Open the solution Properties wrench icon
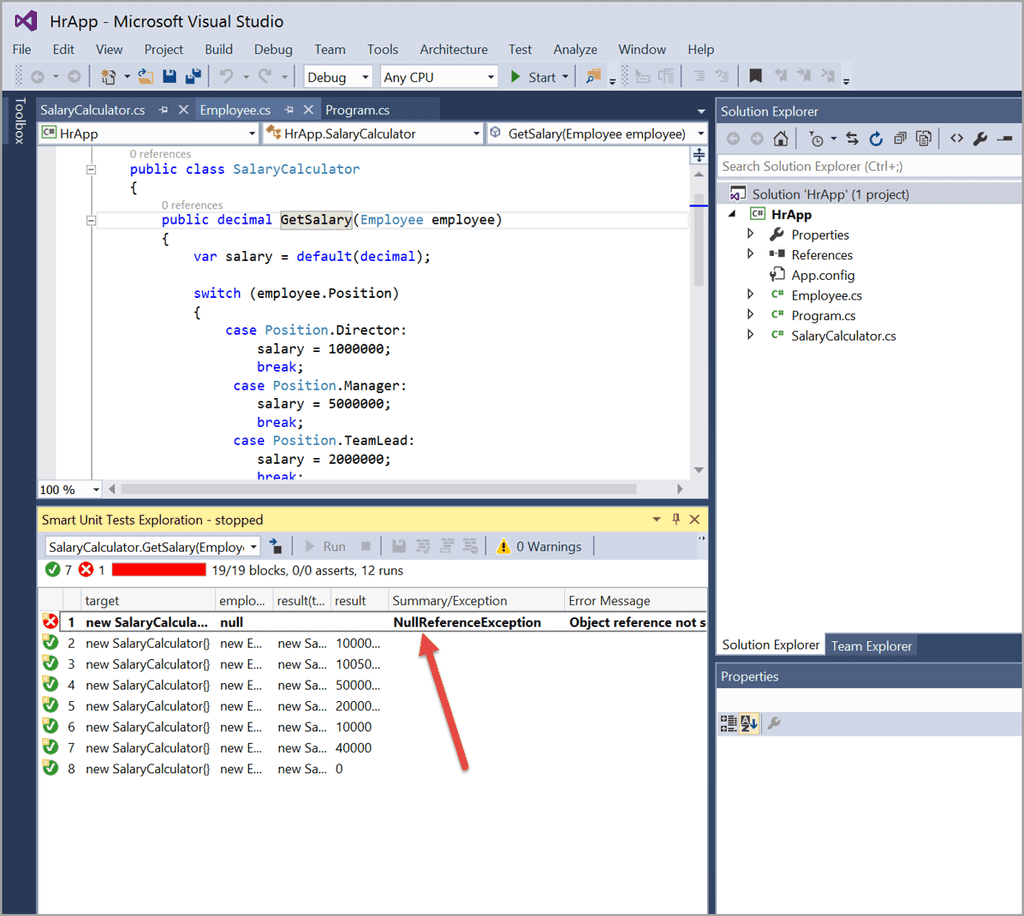The width and height of the screenshot is (1024, 916). click(x=980, y=139)
